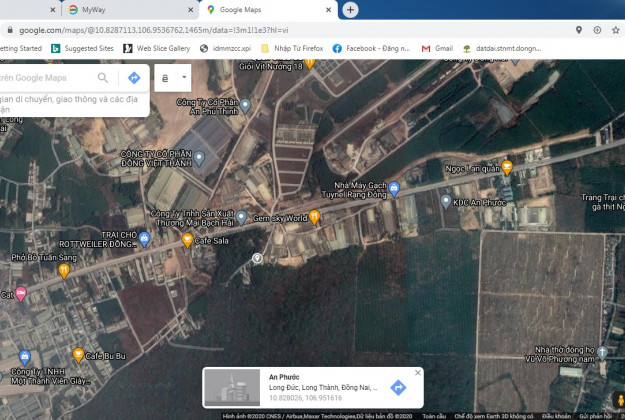
Task: Open the Nhập Từ Firefox bookmarks folder
Action: coord(292,48)
